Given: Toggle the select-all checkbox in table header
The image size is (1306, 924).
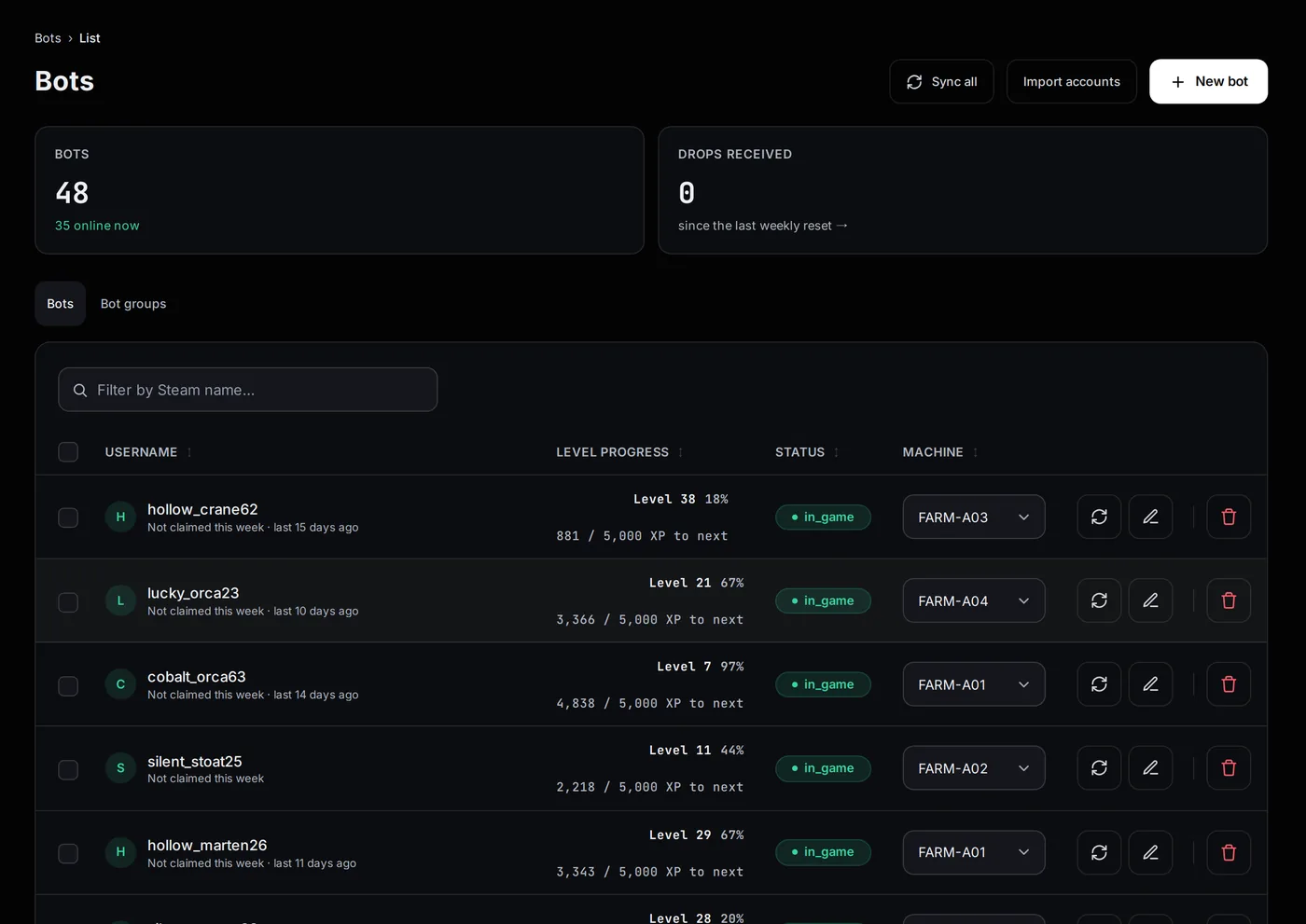Looking at the screenshot, I should tap(68, 452).
